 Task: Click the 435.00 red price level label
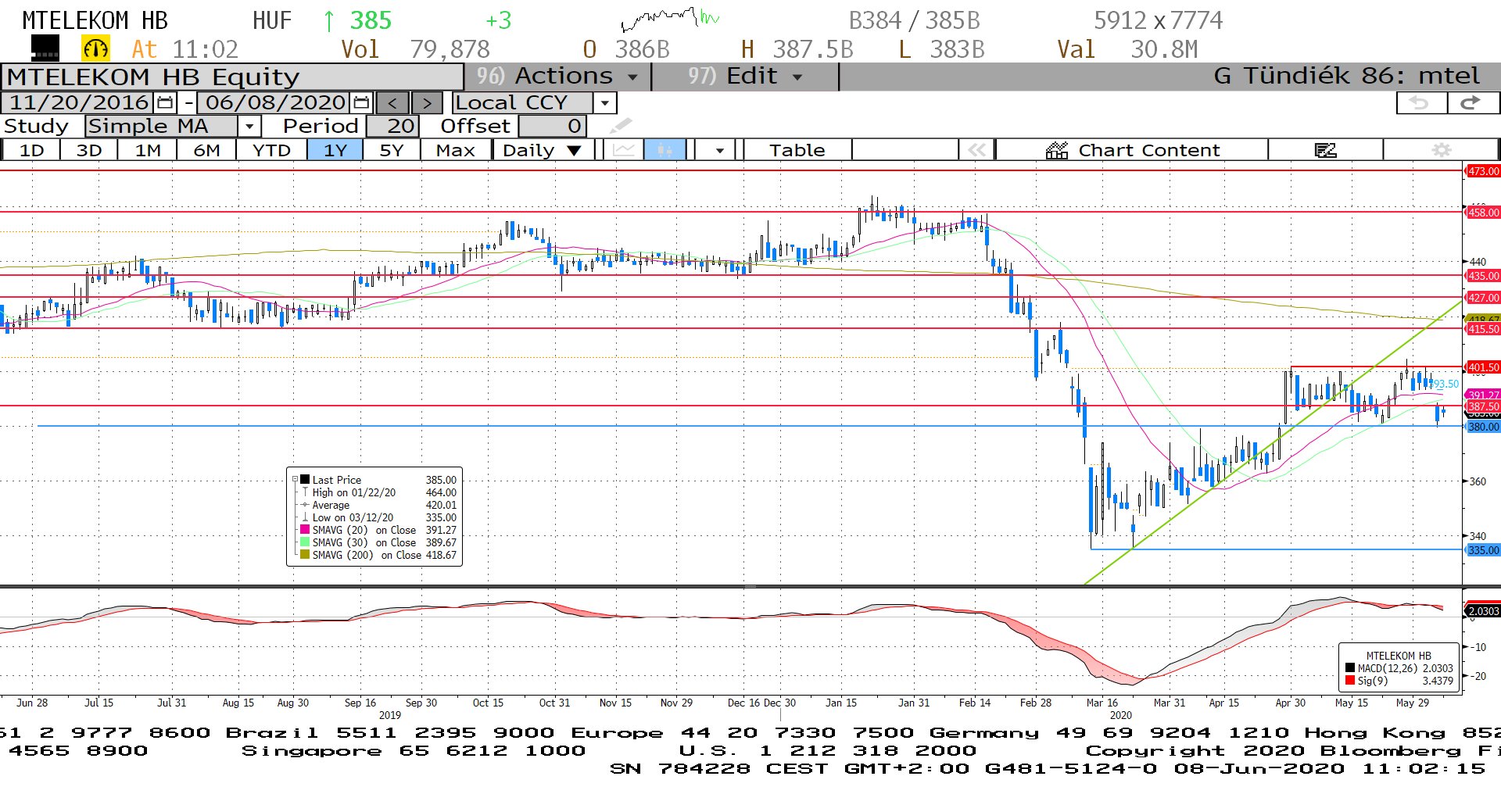click(x=1483, y=276)
